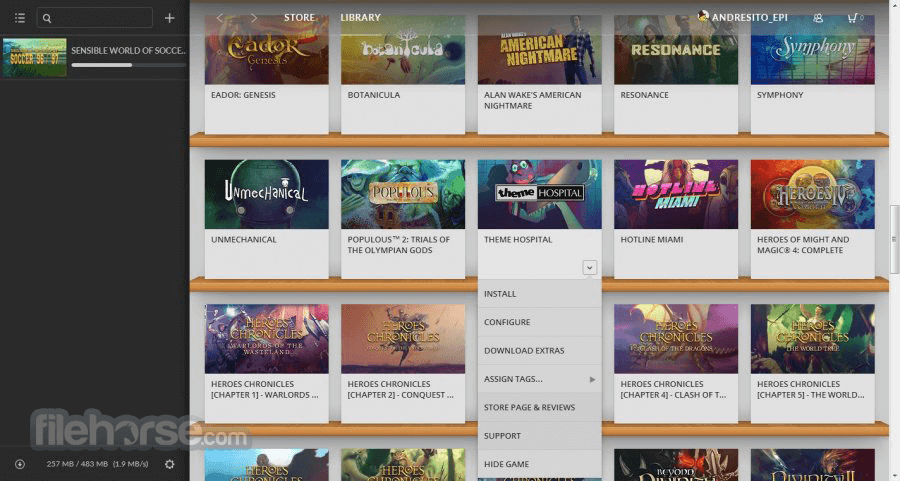Open Resonance game cover
Viewport: 900px width, 481px height.
coord(676,50)
